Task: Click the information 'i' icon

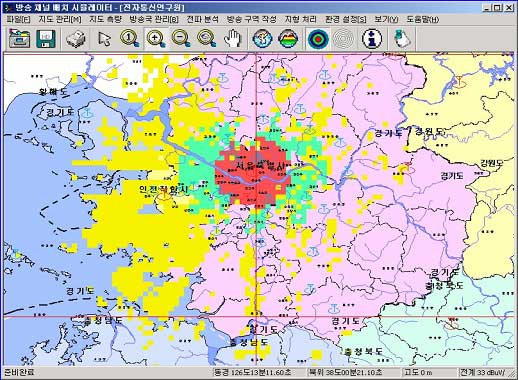Action: click(x=371, y=39)
